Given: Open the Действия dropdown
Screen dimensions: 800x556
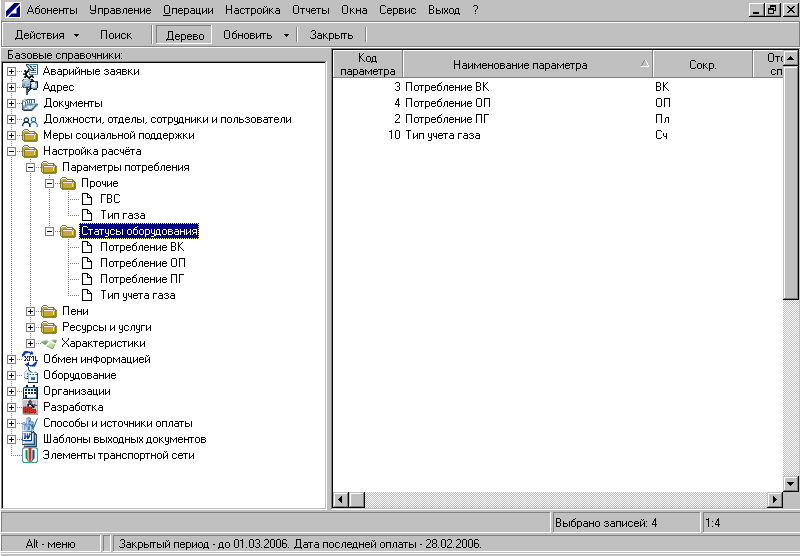Looking at the screenshot, I should (47, 35).
